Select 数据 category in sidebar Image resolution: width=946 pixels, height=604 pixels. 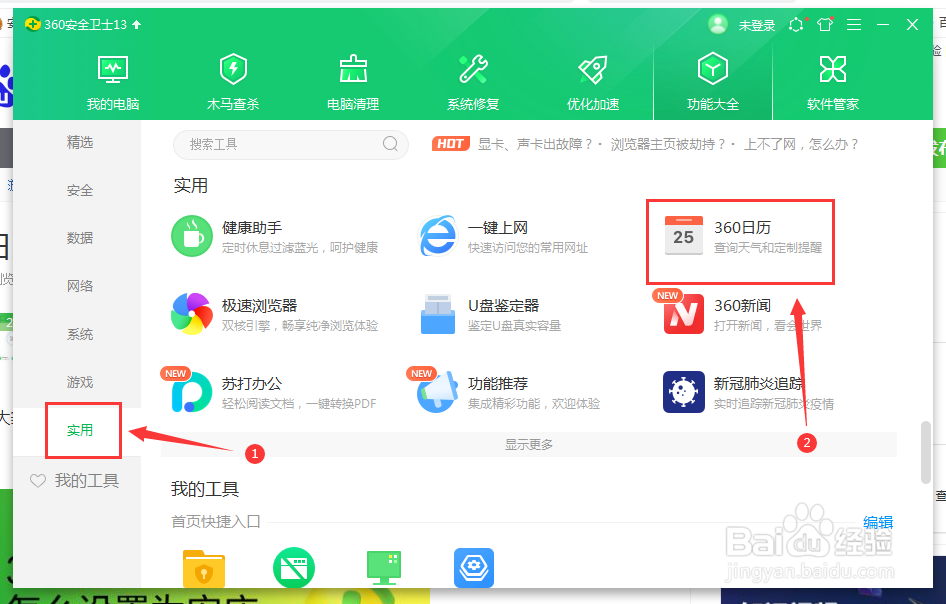tap(80, 238)
